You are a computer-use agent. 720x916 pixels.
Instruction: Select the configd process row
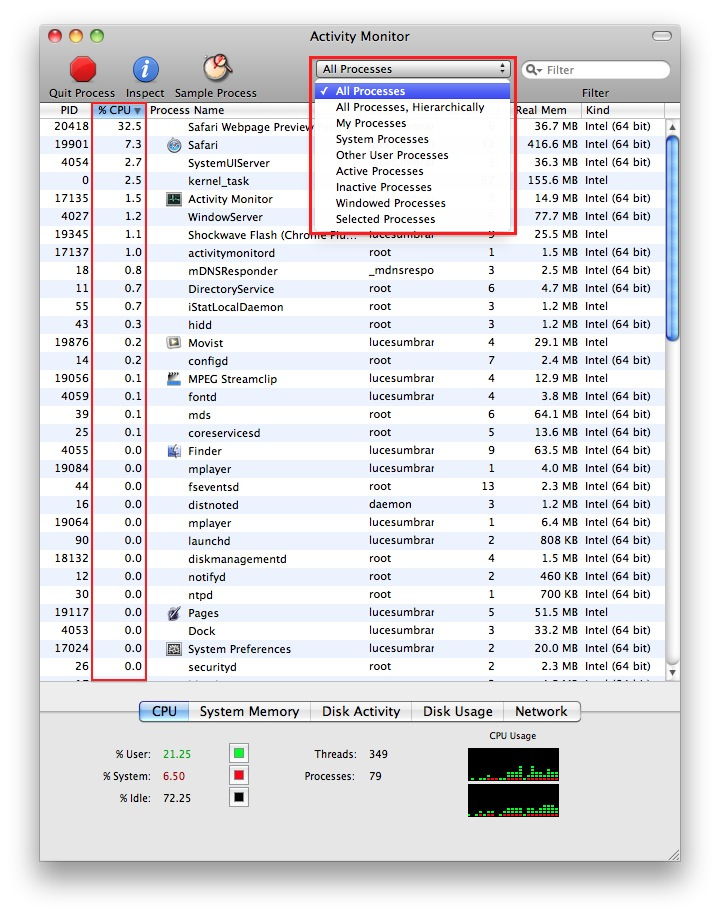pyautogui.click(x=352, y=361)
